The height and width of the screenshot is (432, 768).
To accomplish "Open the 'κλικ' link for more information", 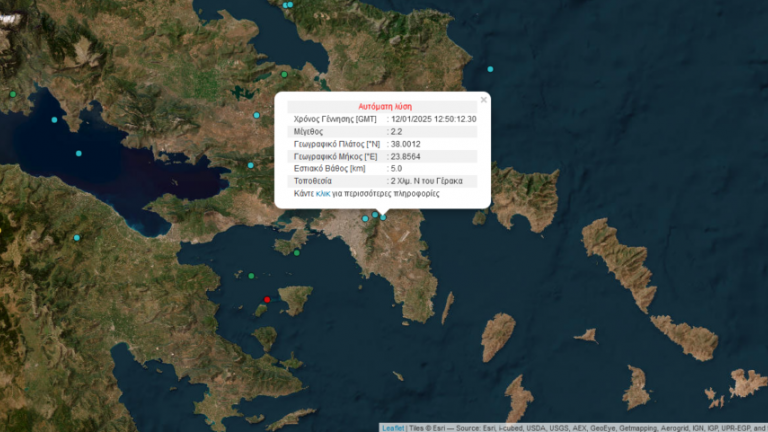I will 322,194.
